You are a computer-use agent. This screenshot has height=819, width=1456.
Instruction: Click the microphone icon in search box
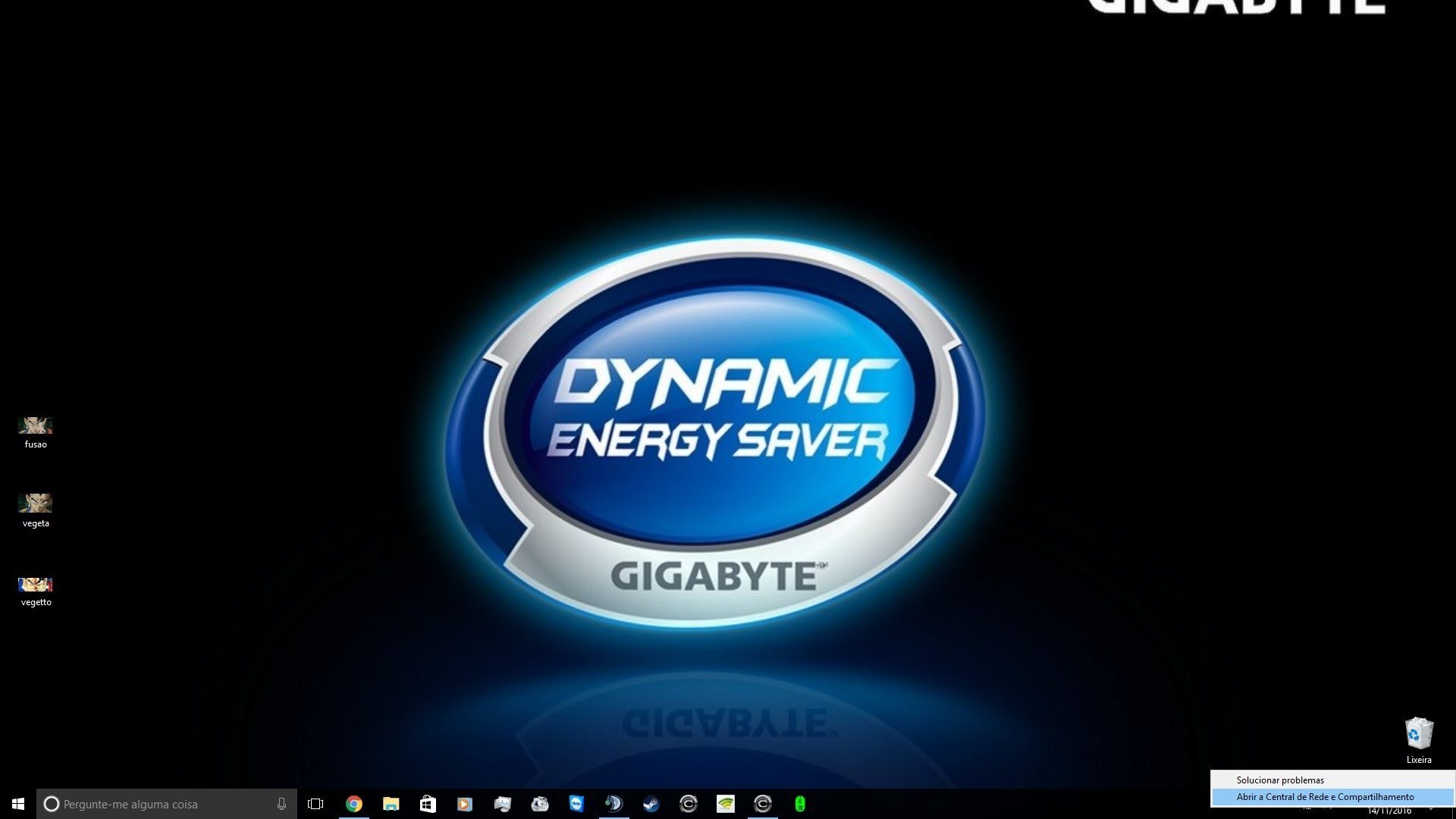point(281,804)
